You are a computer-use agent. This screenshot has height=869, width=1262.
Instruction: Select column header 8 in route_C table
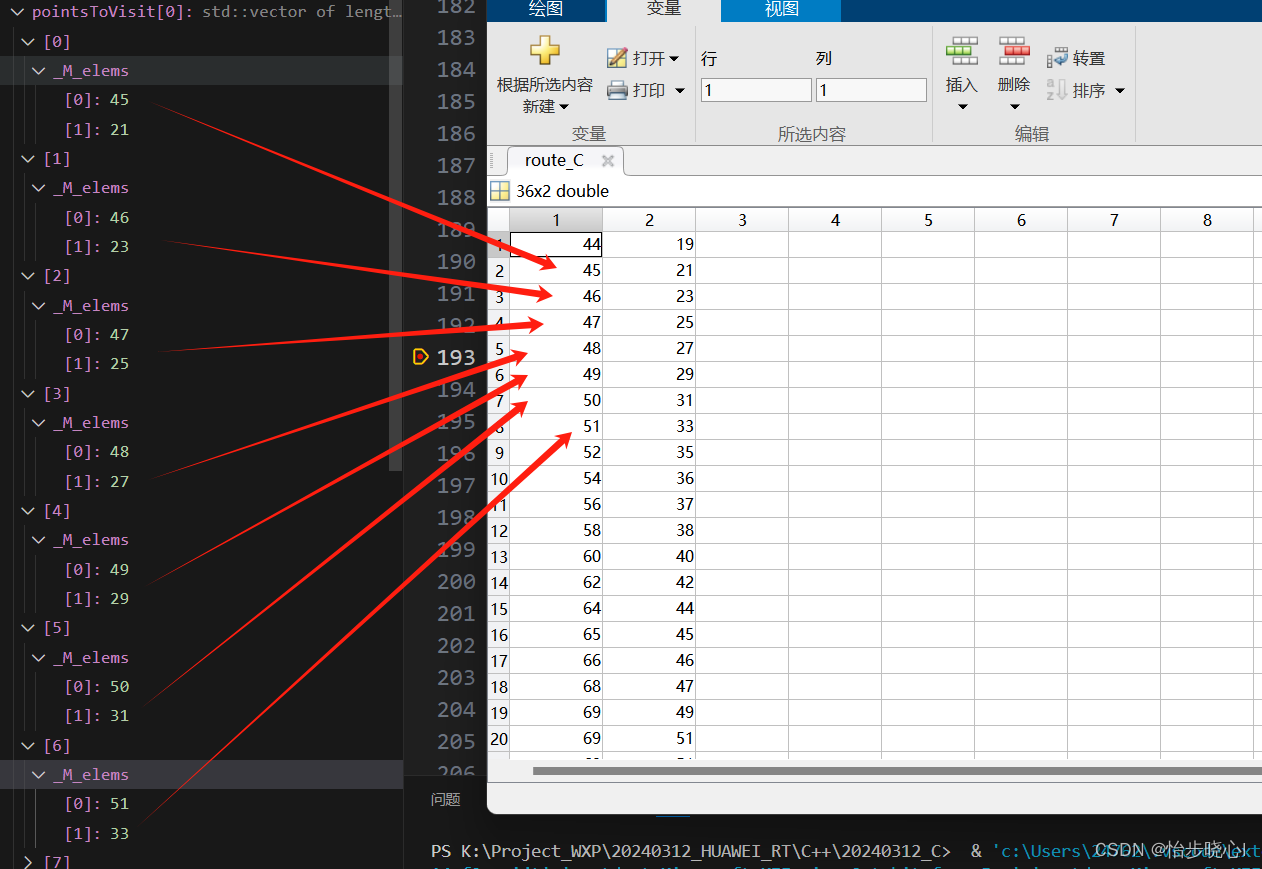[1207, 220]
